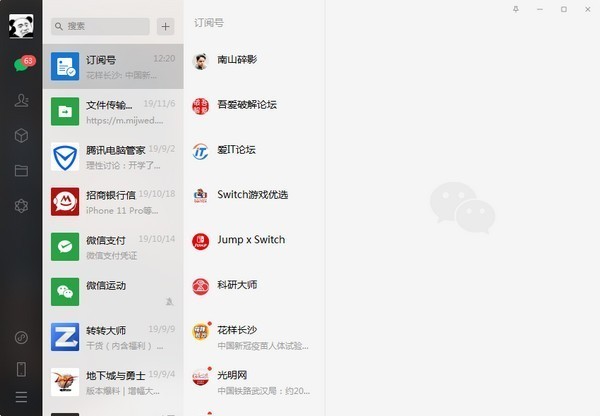Viewport: 600px width, 416px height.
Task: Open the 腾讯电脑管家 conversation
Action: [x=113, y=156]
